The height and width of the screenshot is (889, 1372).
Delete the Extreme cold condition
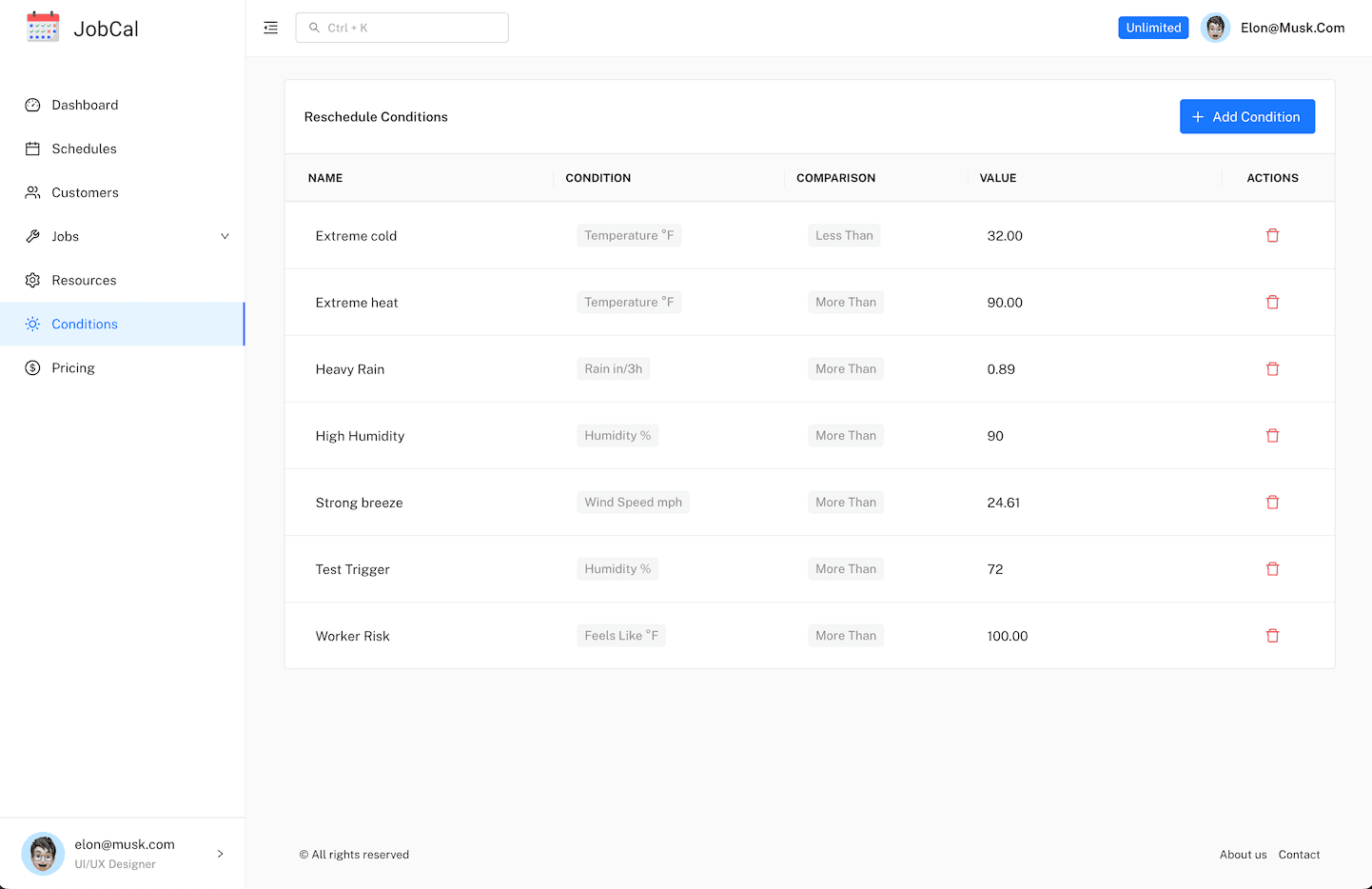pos(1272,235)
